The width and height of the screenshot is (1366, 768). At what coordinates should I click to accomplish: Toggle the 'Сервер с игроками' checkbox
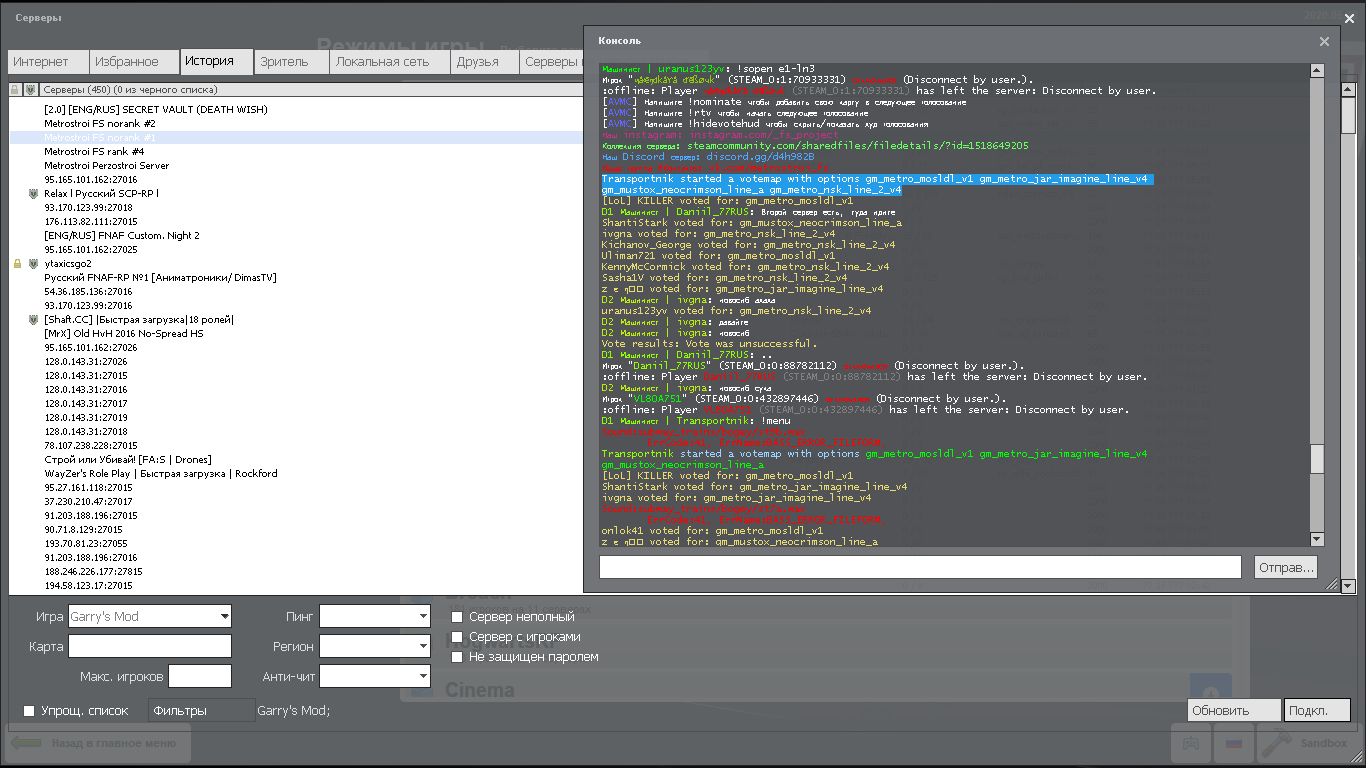[457, 637]
